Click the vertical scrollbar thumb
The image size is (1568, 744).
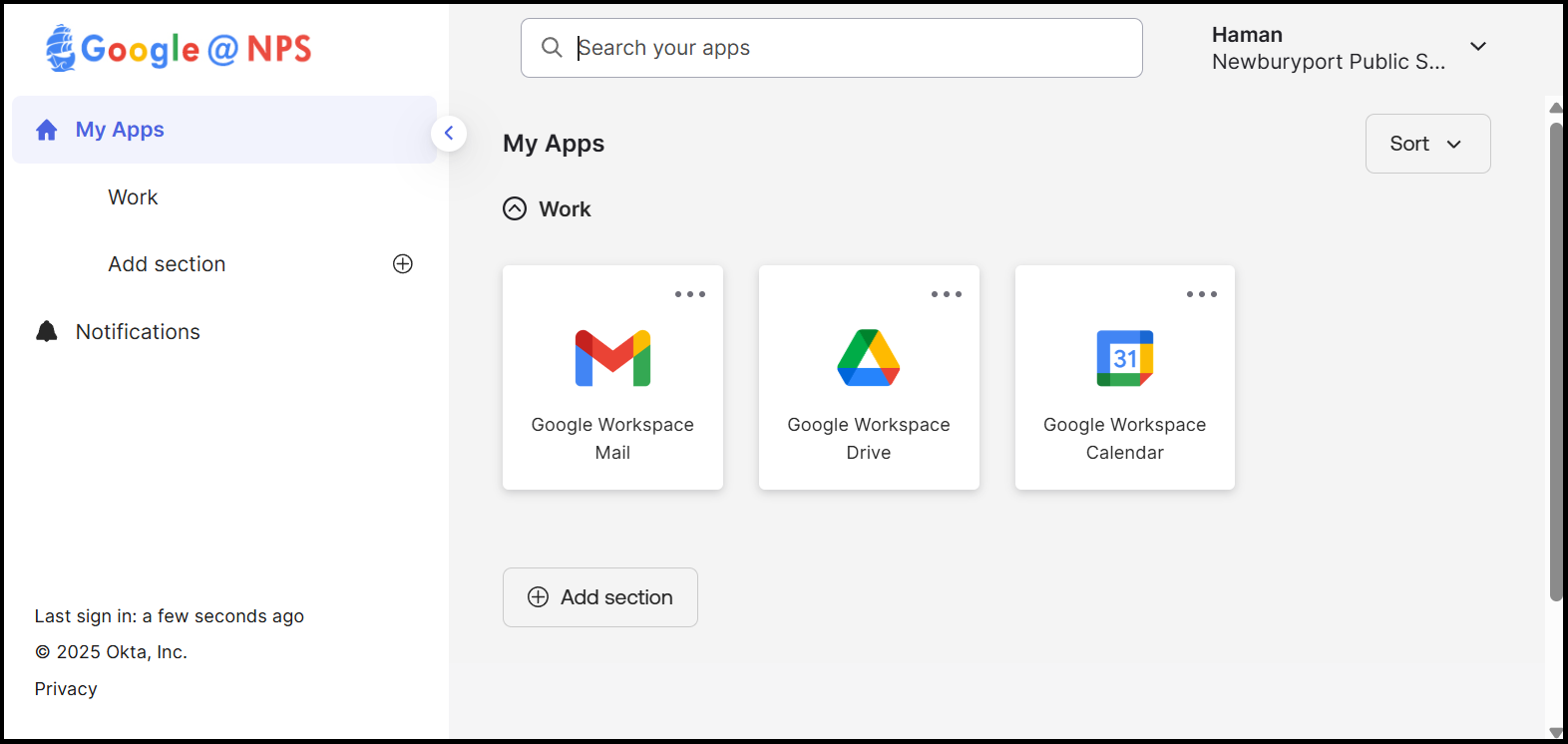click(x=1556, y=361)
